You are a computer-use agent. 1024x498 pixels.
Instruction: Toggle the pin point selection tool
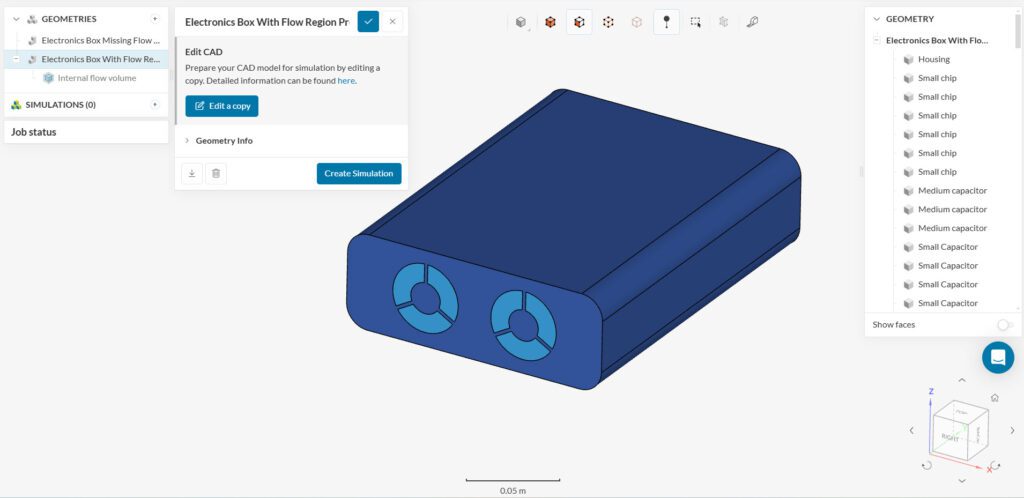[x=666, y=22]
